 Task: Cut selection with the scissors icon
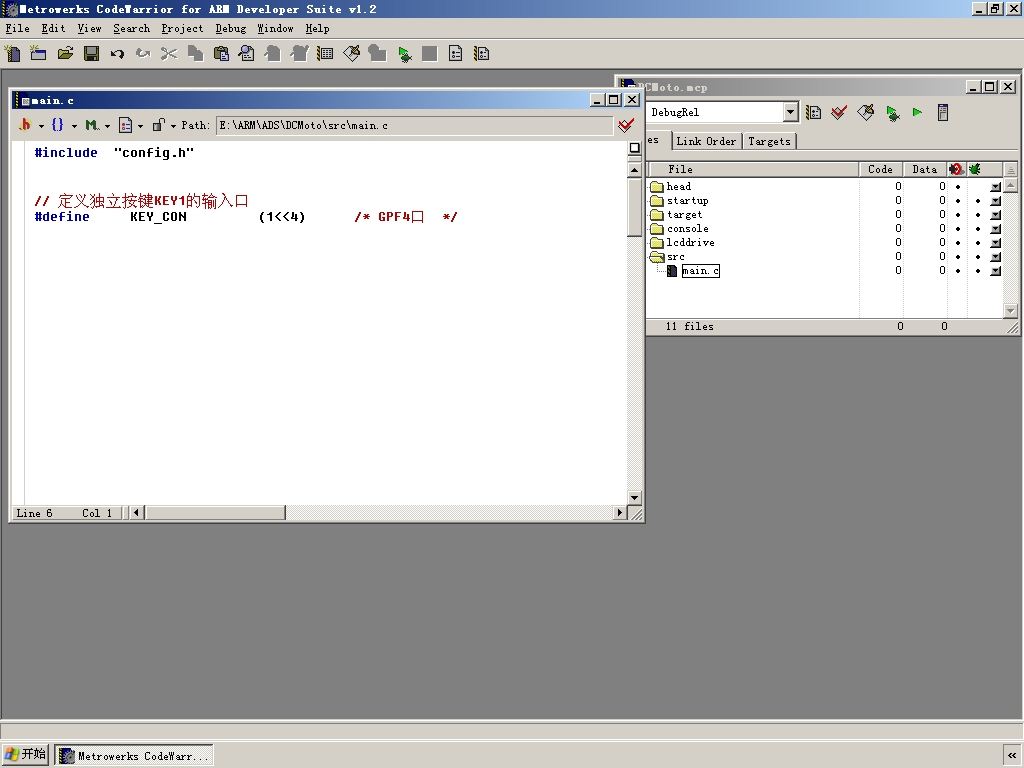169,54
